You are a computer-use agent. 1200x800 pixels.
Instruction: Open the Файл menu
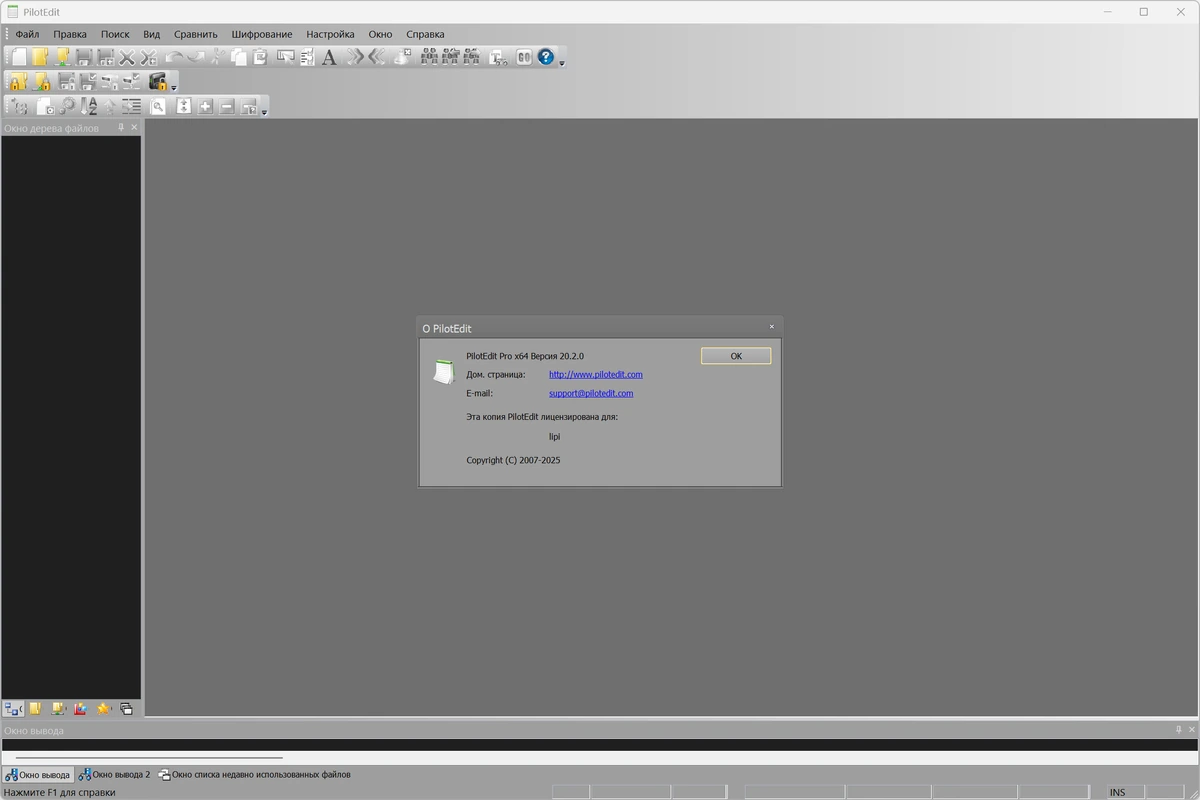tap(27, 34)
